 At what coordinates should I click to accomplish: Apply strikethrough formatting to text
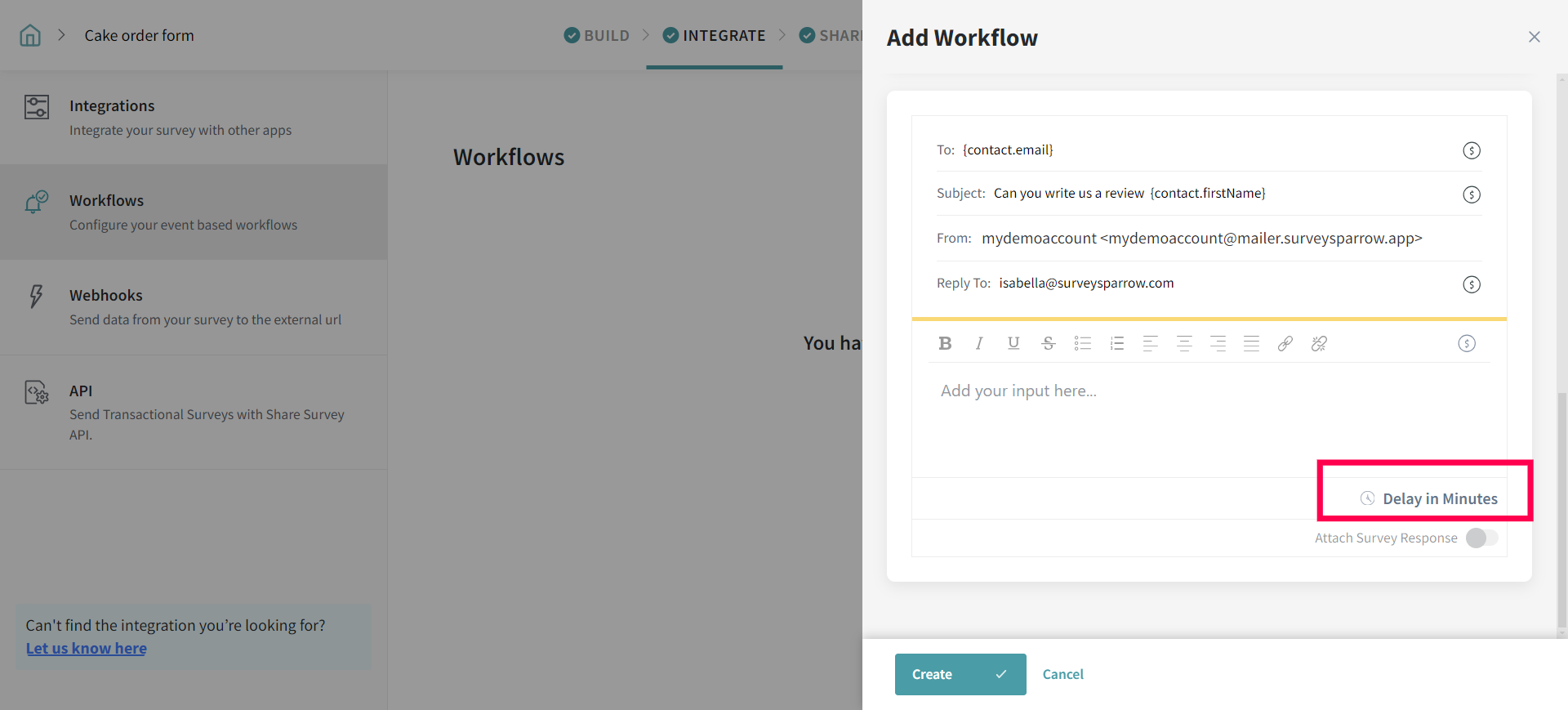[1049, 344]
